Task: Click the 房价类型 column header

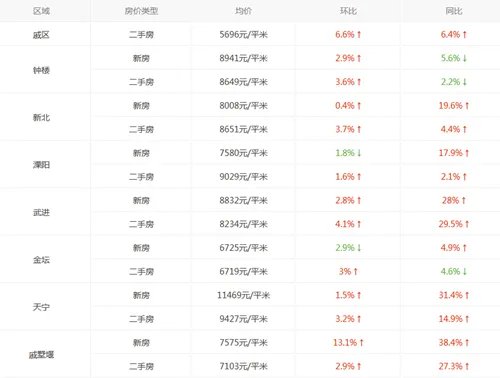Action: 141,11
